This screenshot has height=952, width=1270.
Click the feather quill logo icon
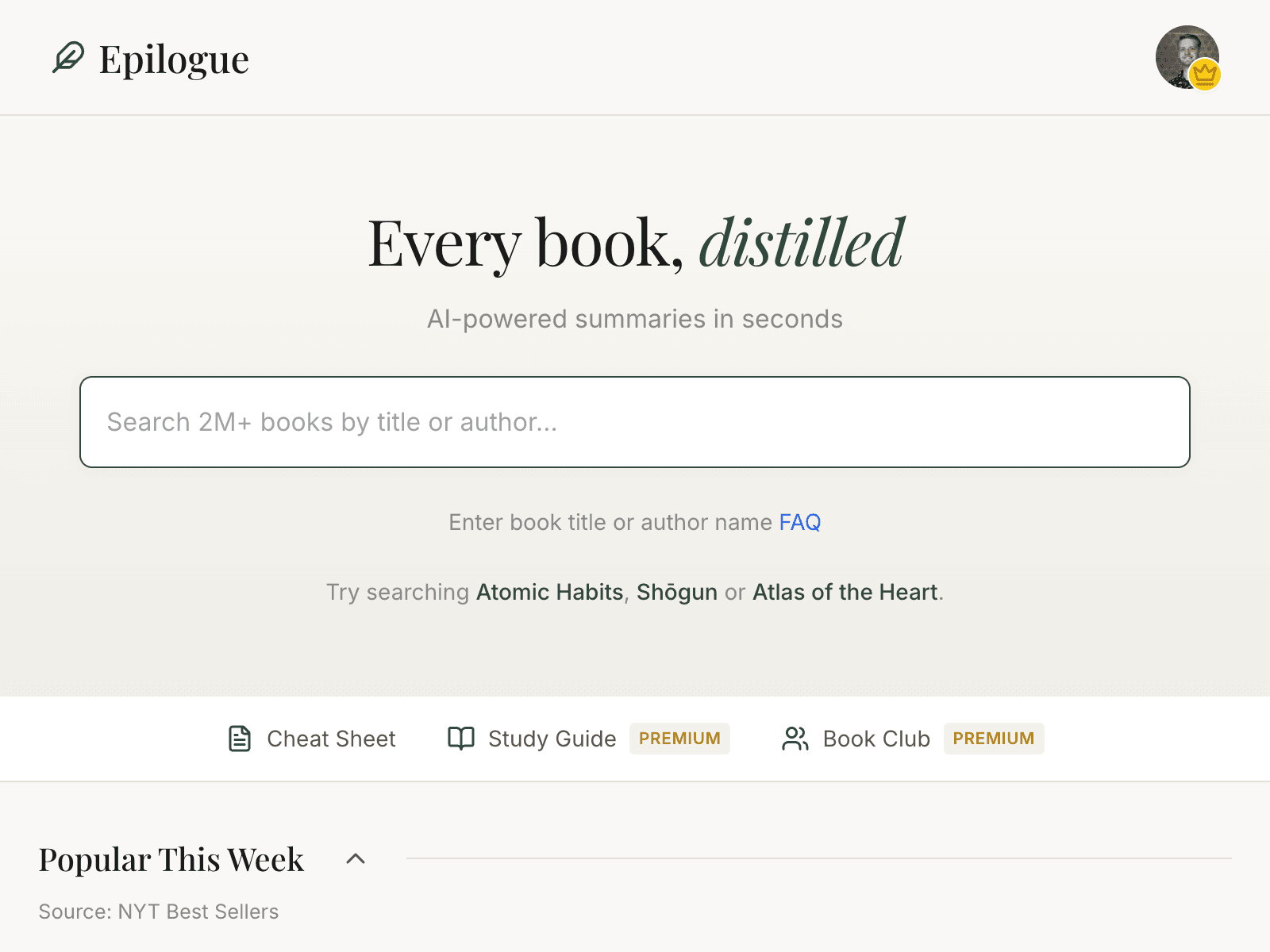pyautogui.click(x=70, y=57)
